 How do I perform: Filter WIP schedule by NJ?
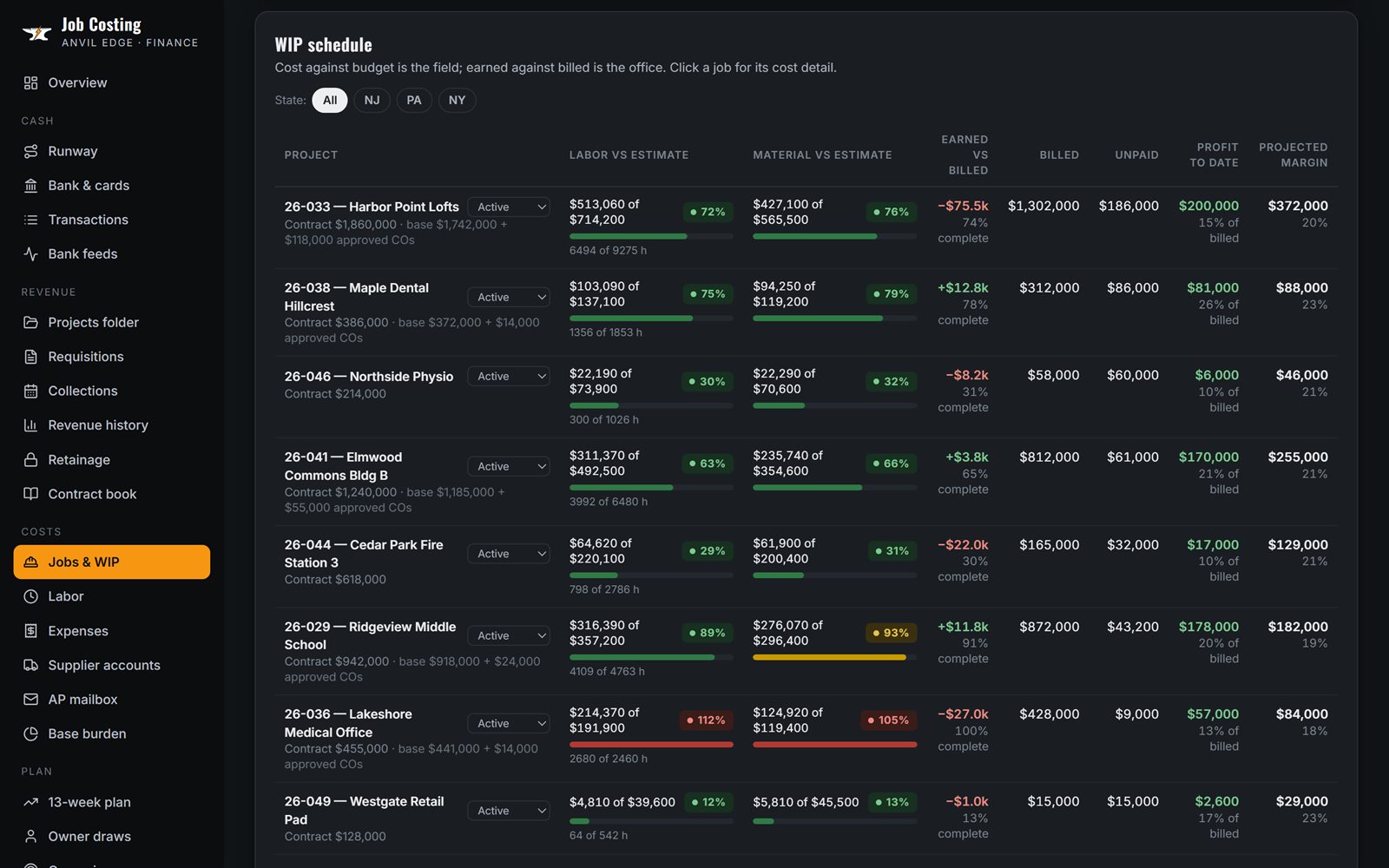(x=372, y=101)
